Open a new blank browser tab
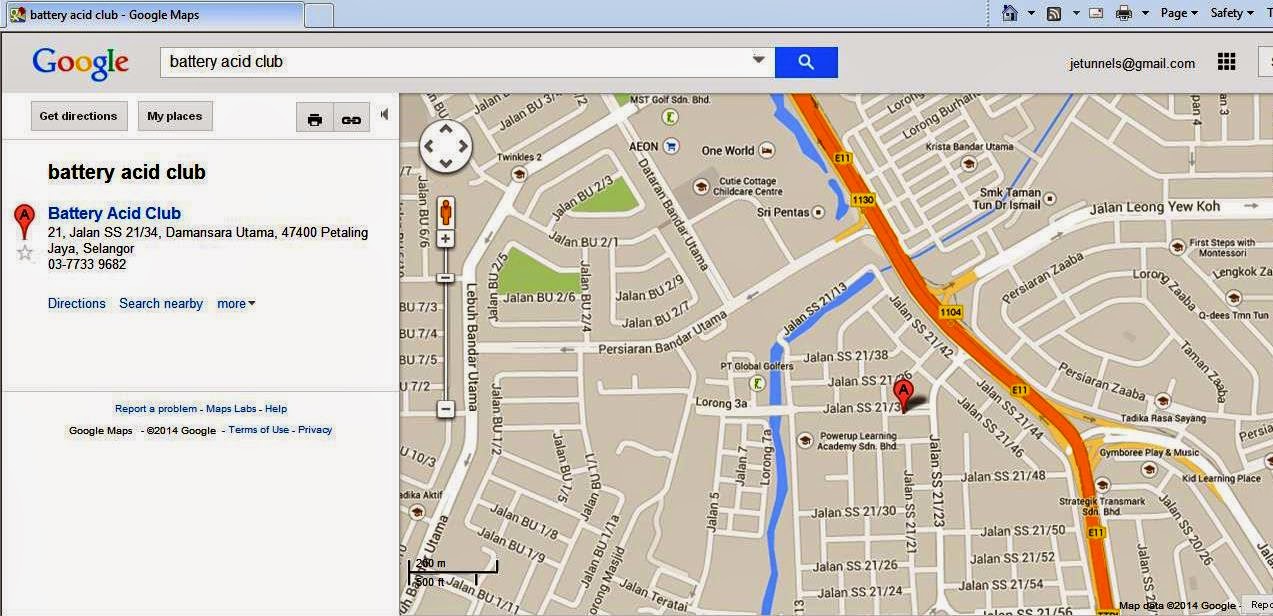Image resolution: width=1273 pixels, height=616 pixels. tap(319, 15)
